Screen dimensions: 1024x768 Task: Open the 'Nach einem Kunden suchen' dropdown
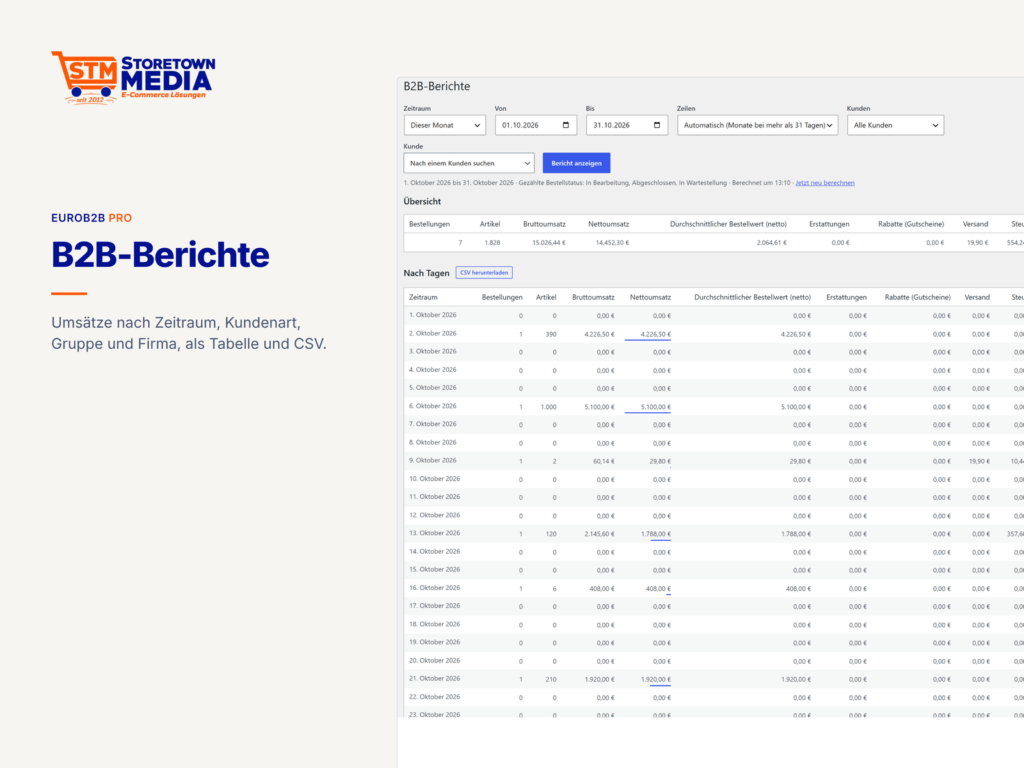click(x=469, y=163)
